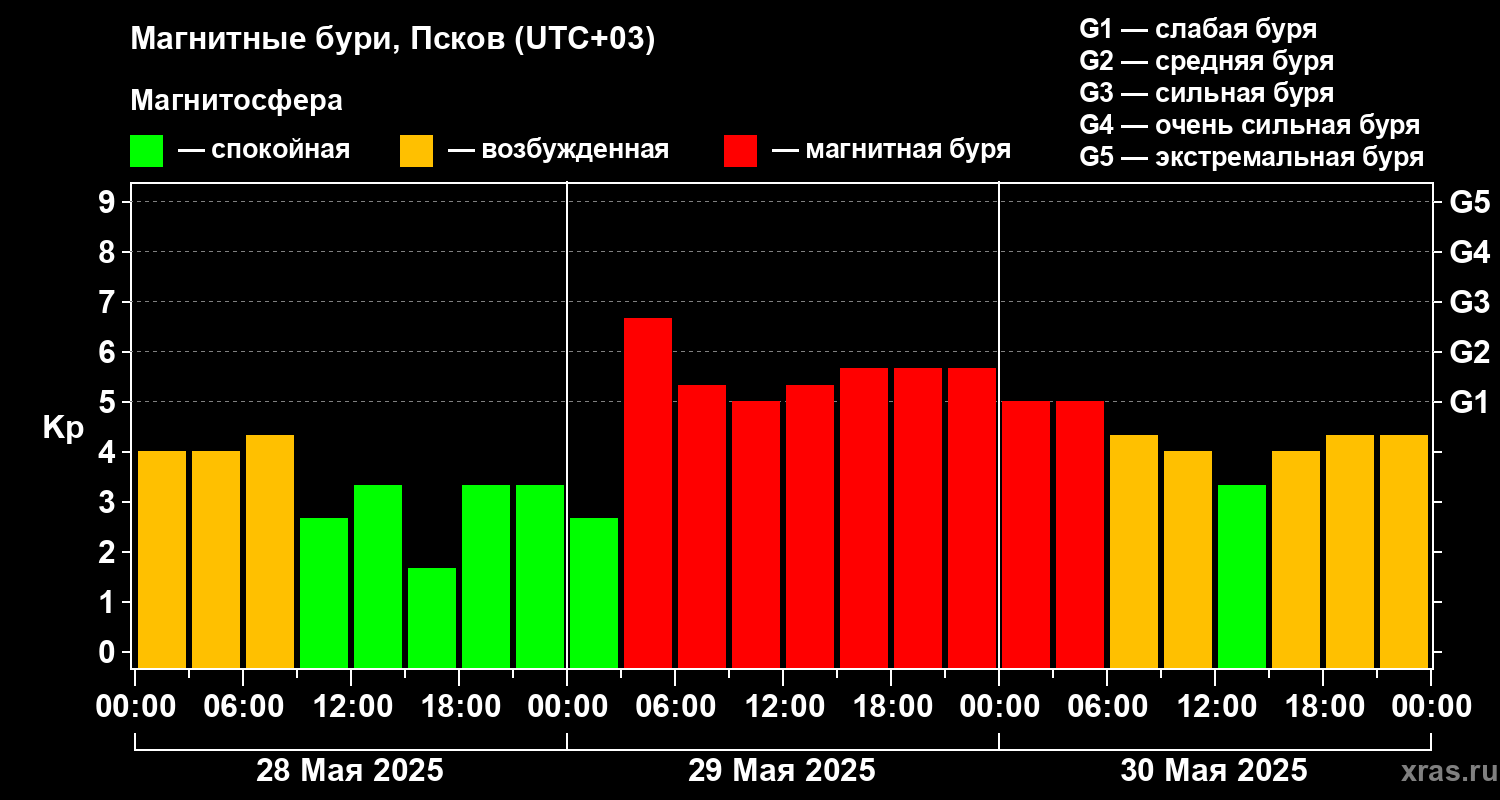The height and width of the screenshot is (800, 1500).
Task: Click the Kp value 0 on left axis
Action: [x=109, y=652]
